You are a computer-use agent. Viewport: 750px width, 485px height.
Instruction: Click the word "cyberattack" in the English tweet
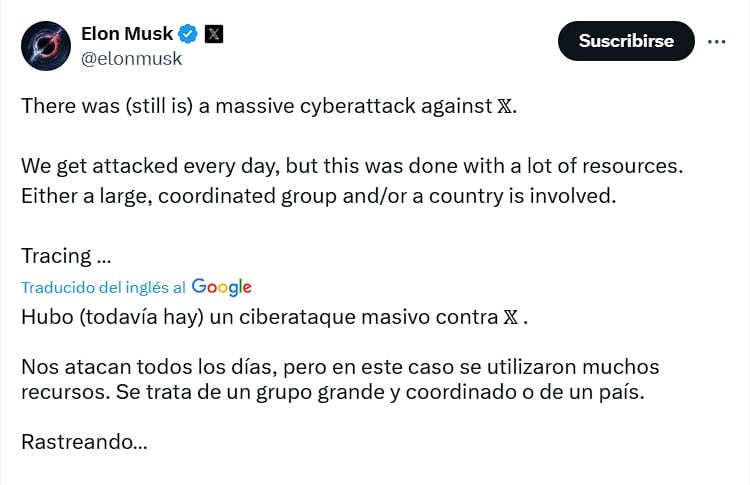click(x=372, y=106)
